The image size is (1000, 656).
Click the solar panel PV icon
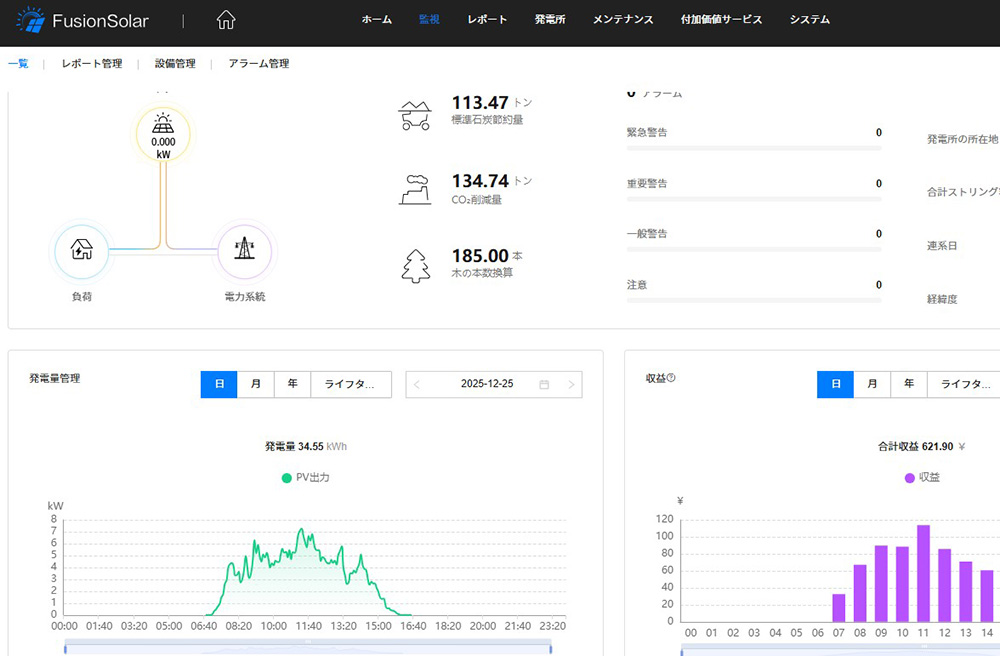pyautogui.click(x=162, y=124)
